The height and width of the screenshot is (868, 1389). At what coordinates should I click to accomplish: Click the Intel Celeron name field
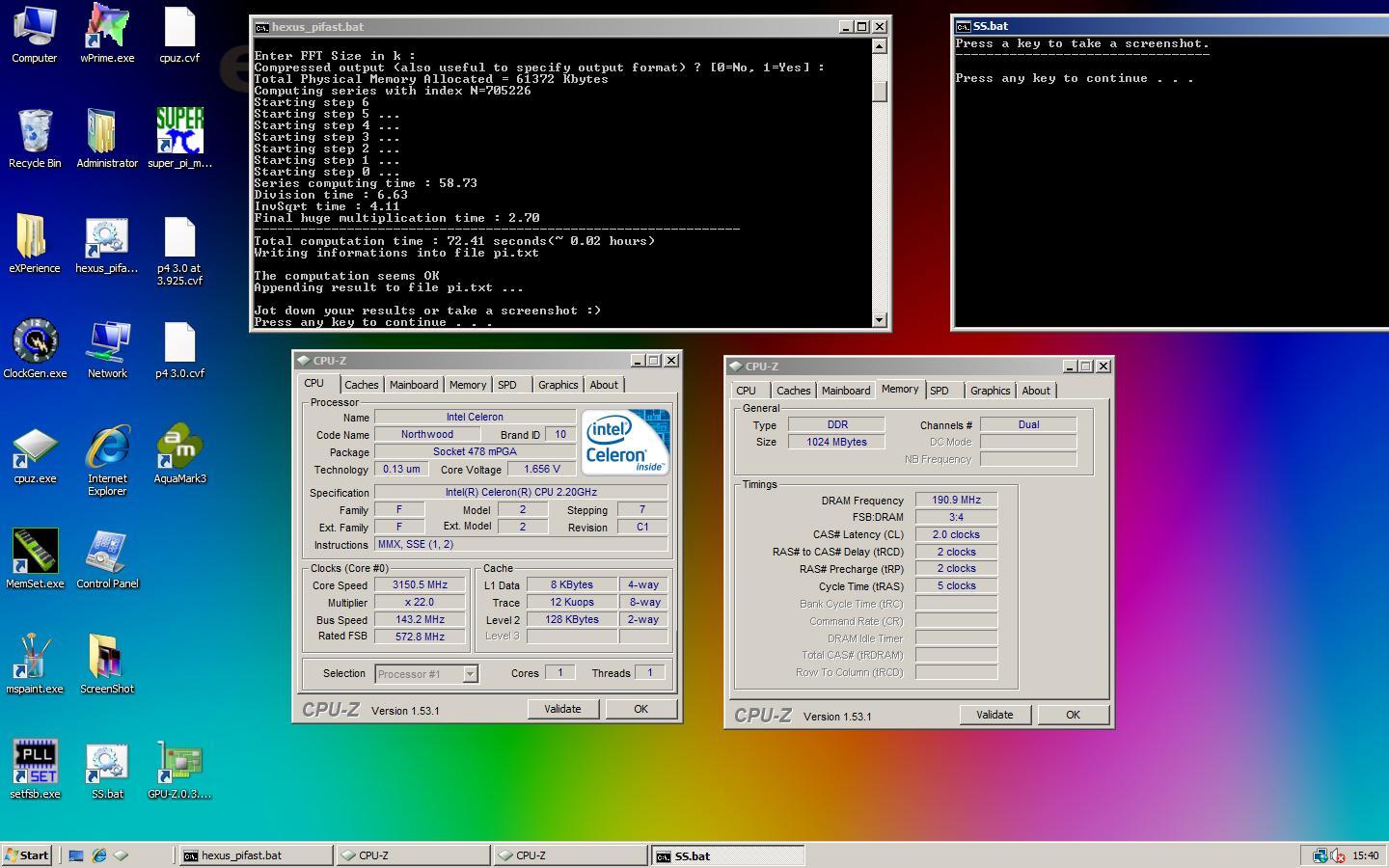point(475,417)
